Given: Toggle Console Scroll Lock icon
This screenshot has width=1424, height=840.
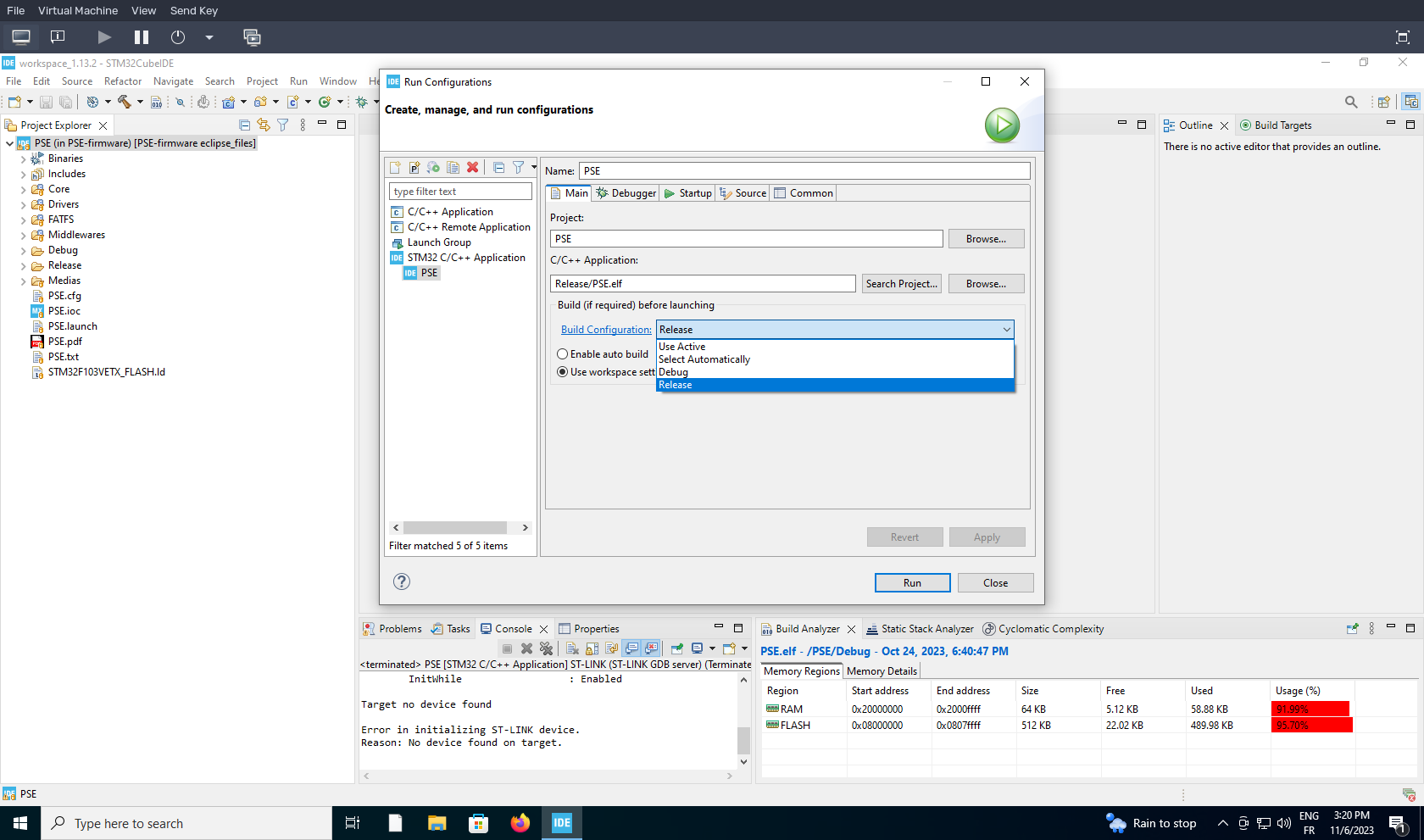Looking at the screenshot, I should pos(592,648).
